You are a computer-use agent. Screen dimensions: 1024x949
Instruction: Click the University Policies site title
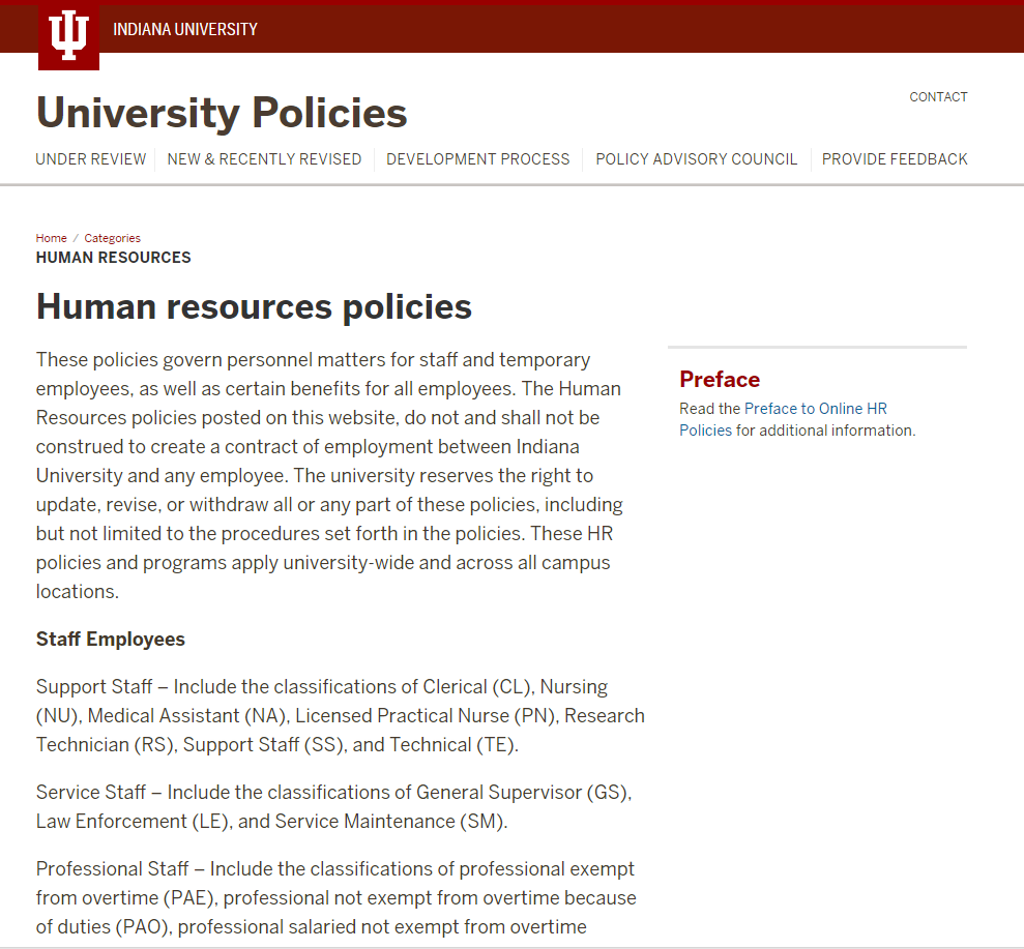click(221, 112)
